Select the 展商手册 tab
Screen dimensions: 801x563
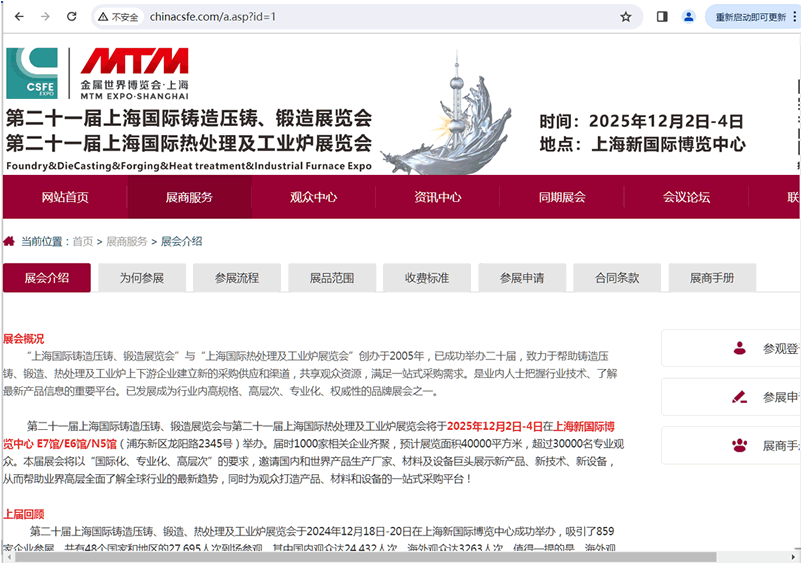pos(712,278)
